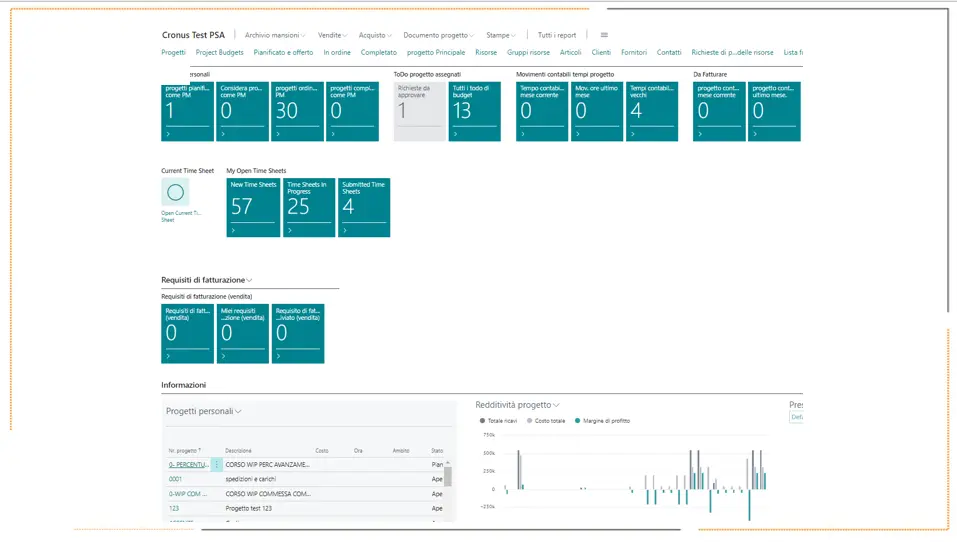Open the Vendite menu
957x542 pixels.
point(332,35)
